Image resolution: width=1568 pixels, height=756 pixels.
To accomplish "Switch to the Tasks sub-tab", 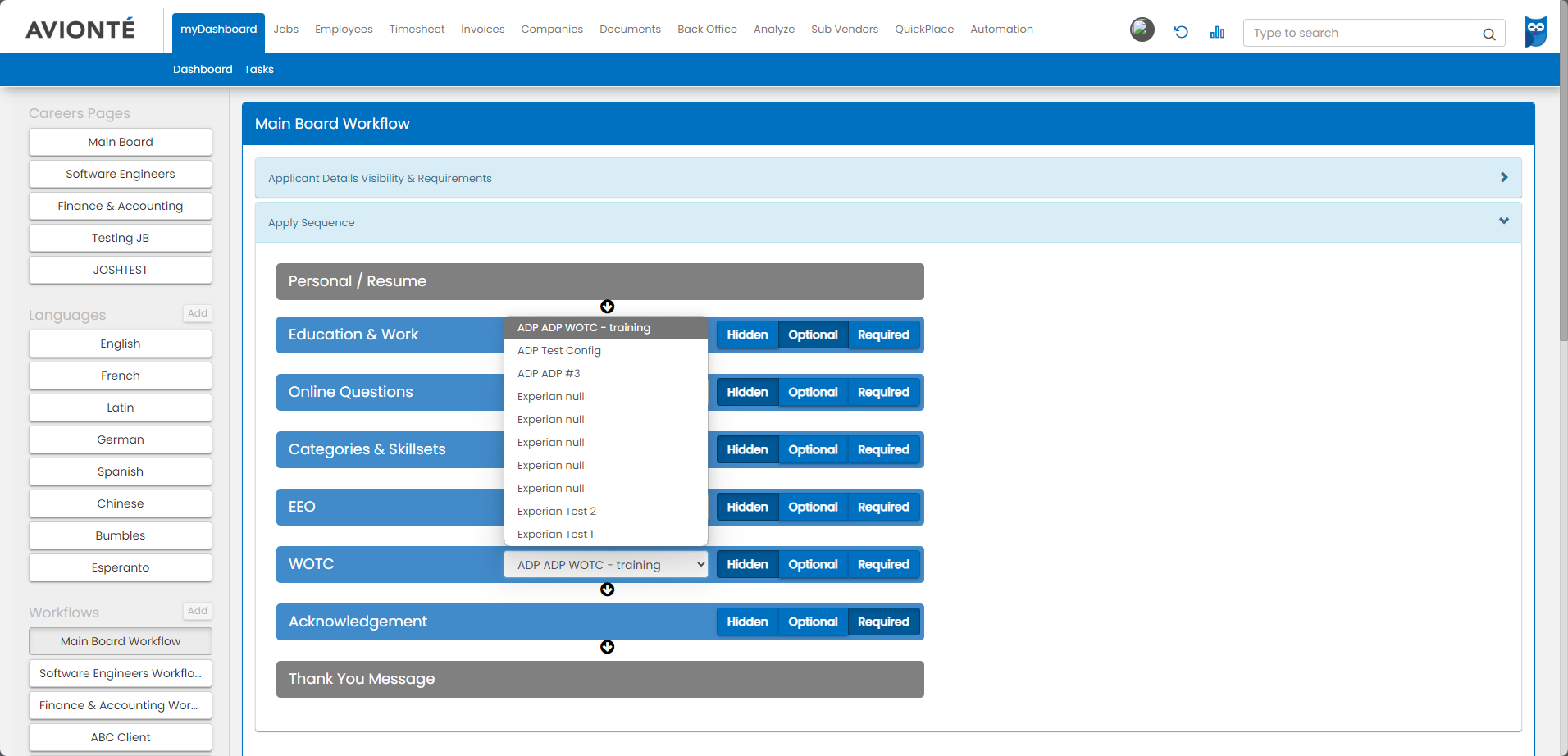I will [259, 69].
